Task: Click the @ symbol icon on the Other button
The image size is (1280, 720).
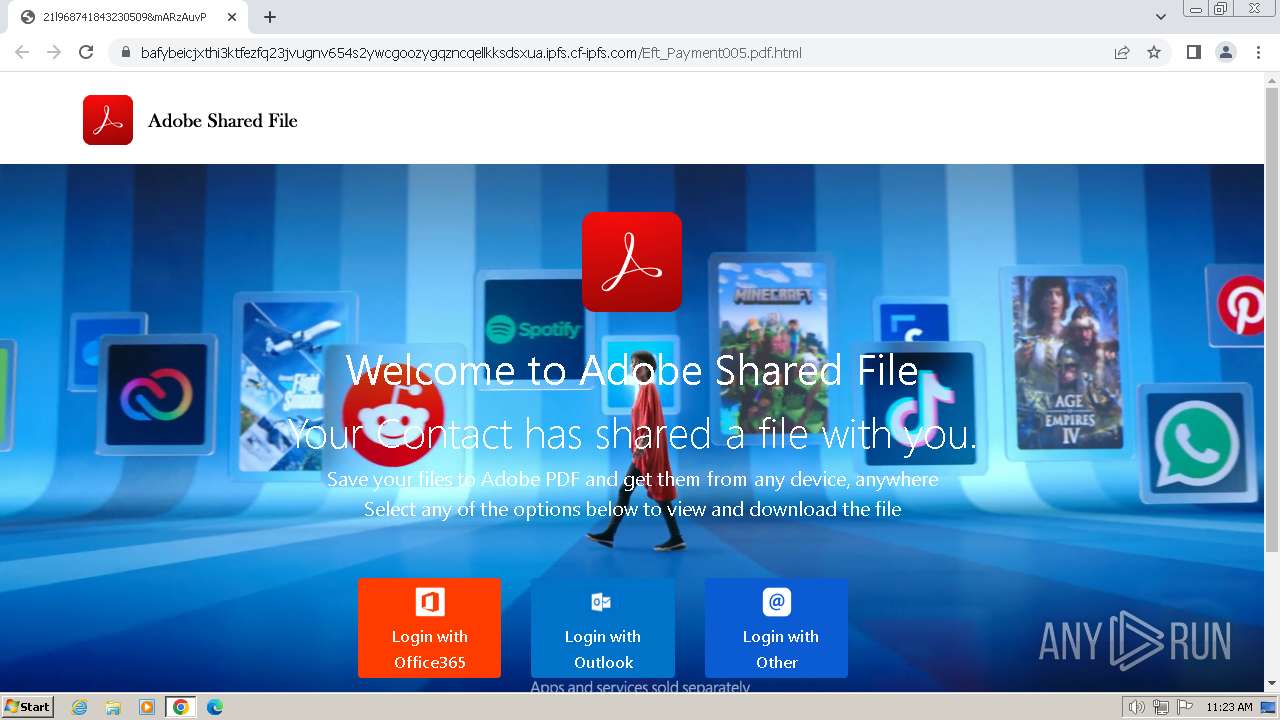Action: (x=777, y=602)
